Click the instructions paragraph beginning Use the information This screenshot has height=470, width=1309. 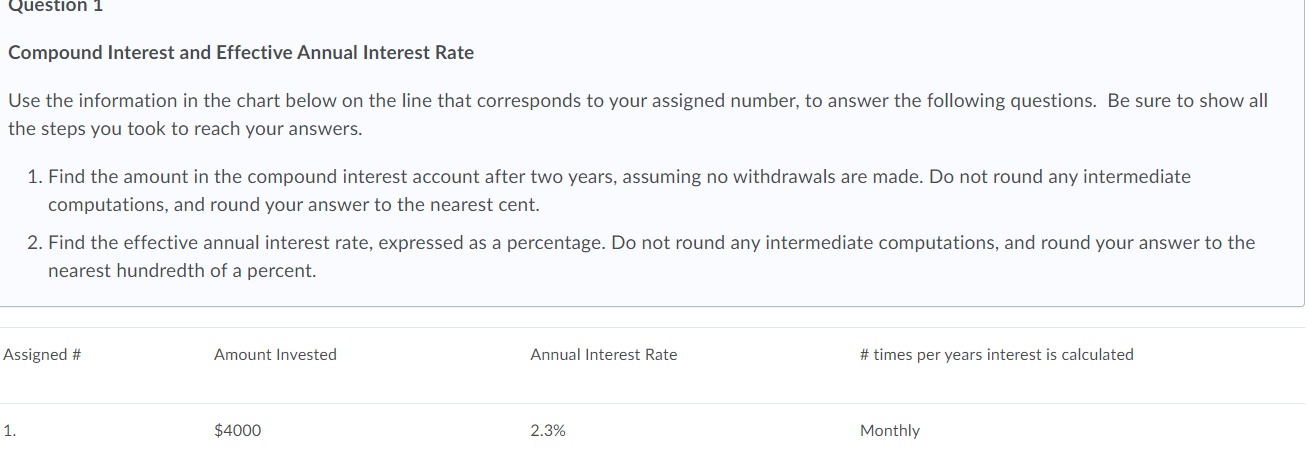(637, 115)
